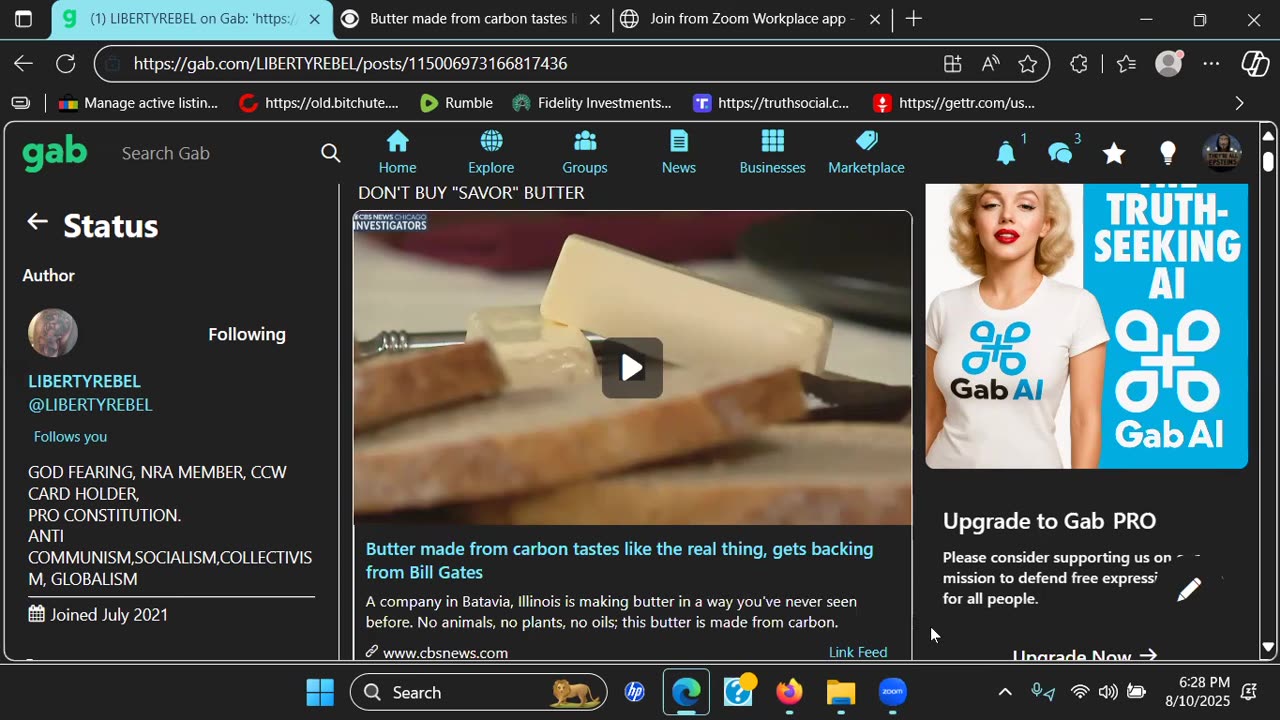1280x720 pixels.
Task: Open the Explore section
Action: 491,153
